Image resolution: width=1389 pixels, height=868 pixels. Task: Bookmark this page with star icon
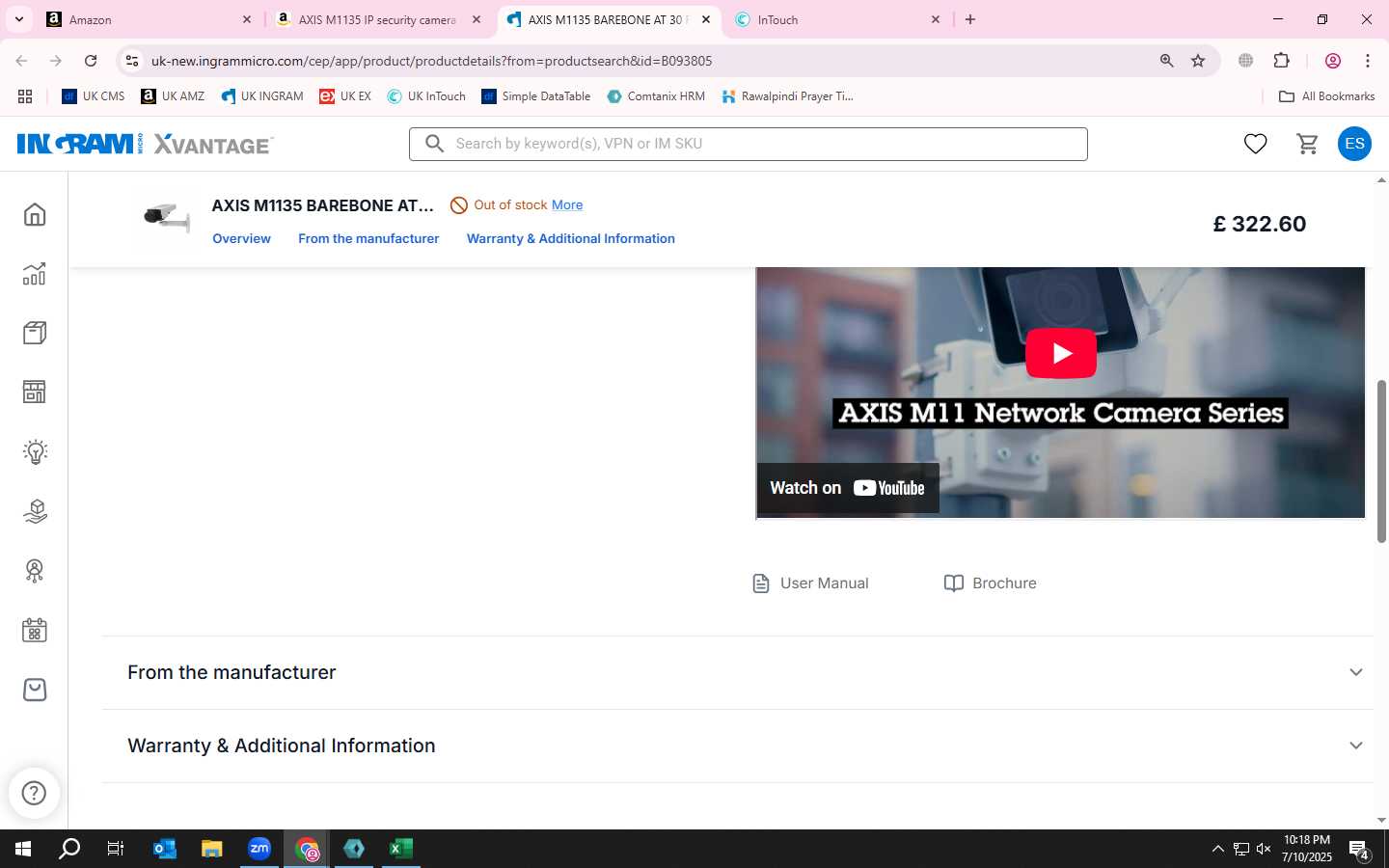pyautogui.click(x=1198, y=61)
